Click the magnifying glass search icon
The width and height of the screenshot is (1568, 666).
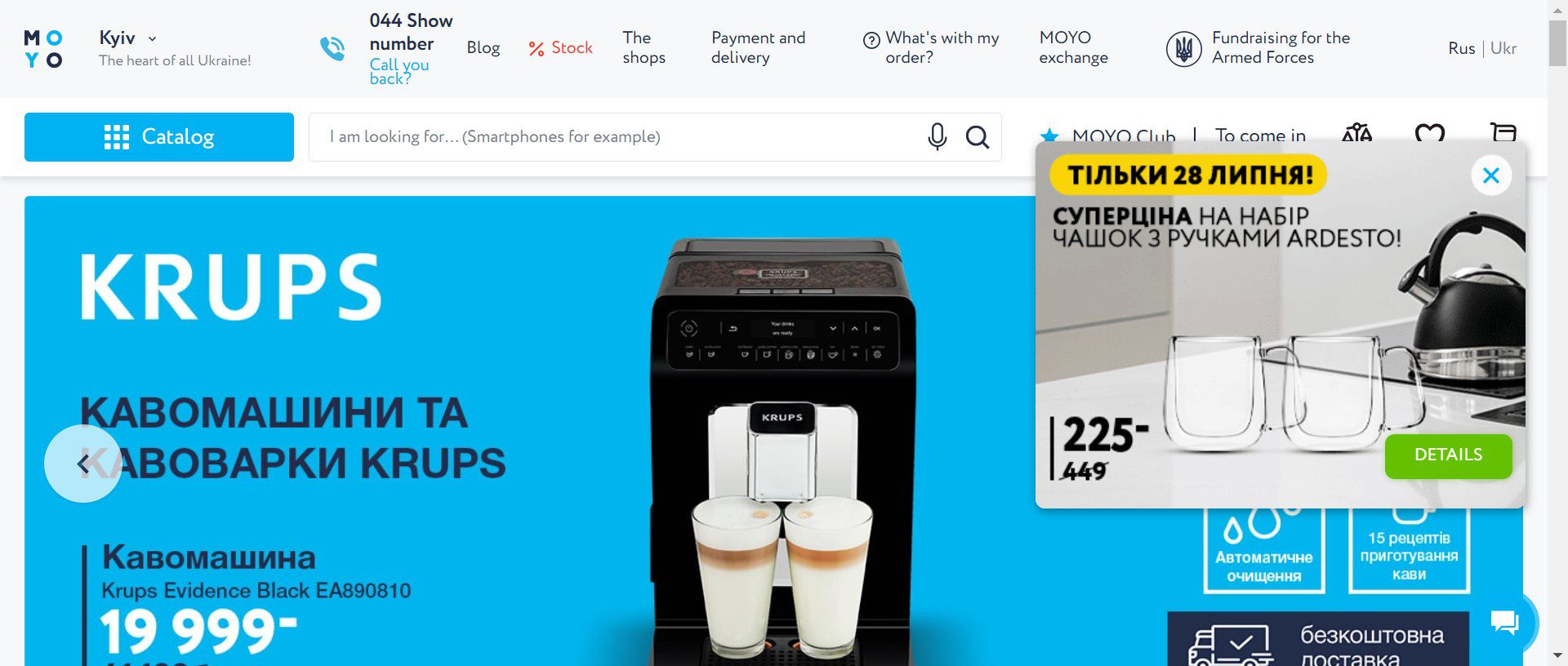(x=978, y=136)
